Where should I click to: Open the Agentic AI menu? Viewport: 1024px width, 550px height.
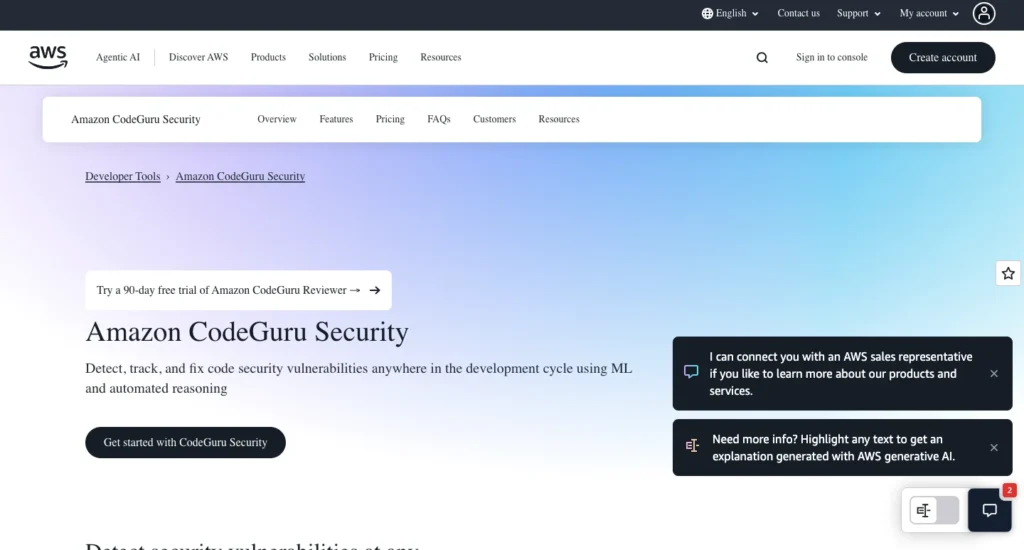118,57
